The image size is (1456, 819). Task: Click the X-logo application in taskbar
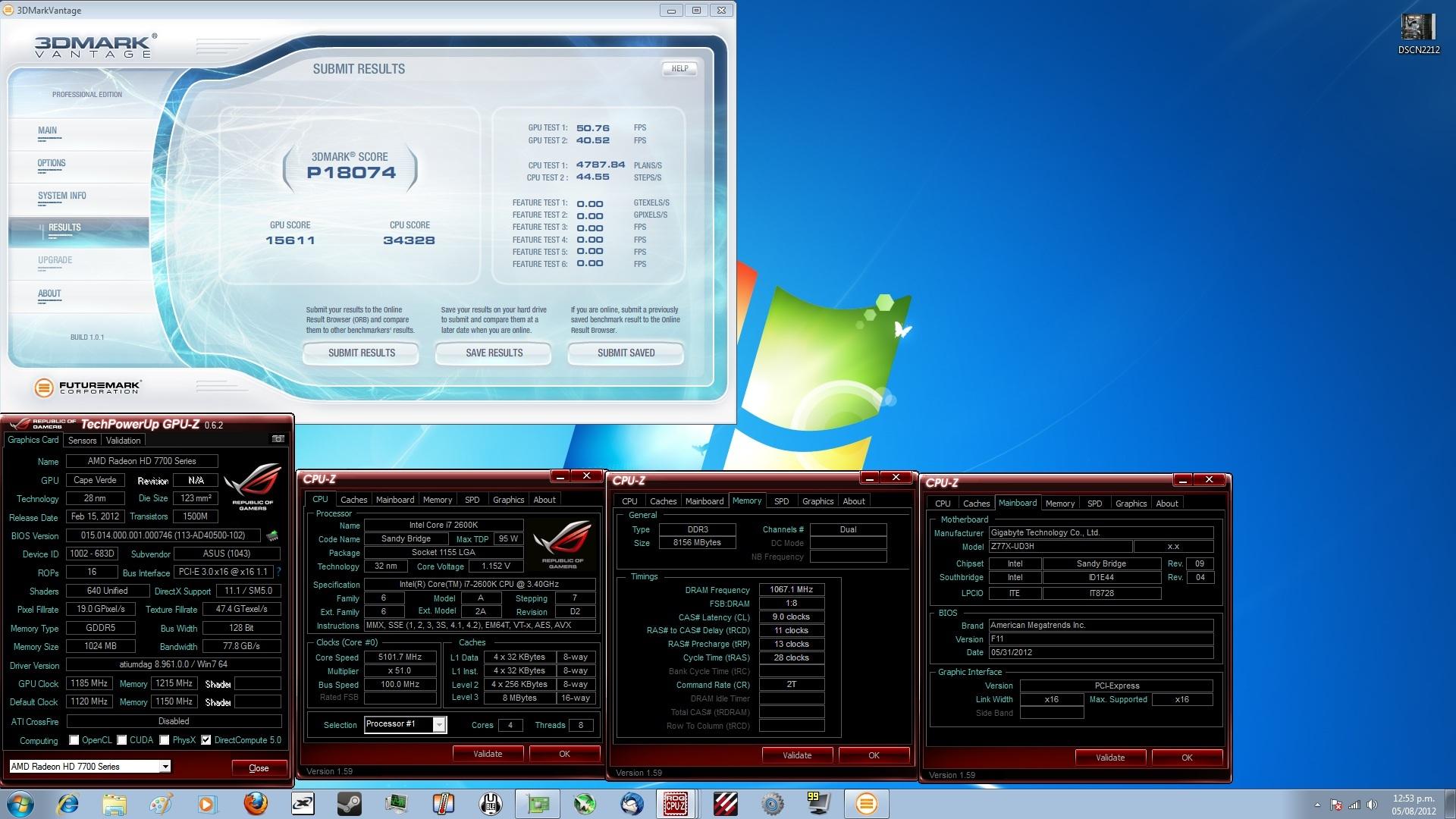[x=303, y=803]
